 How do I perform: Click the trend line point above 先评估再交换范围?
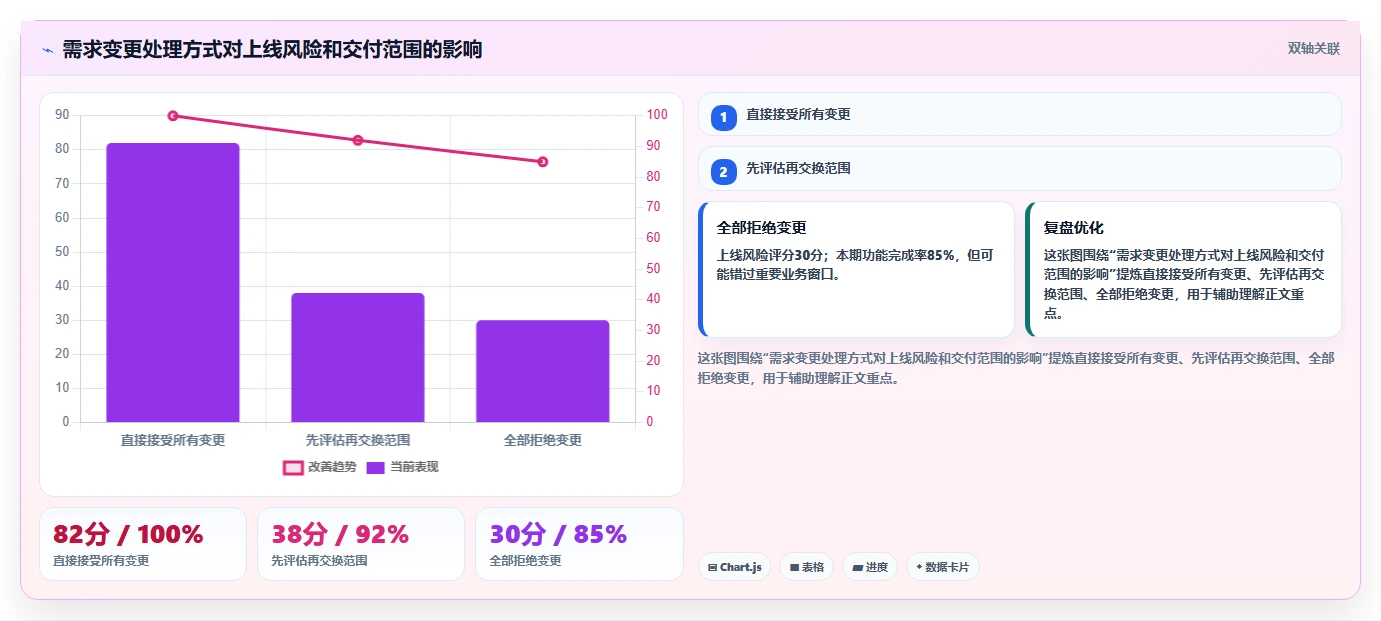(x=358, y=140)
